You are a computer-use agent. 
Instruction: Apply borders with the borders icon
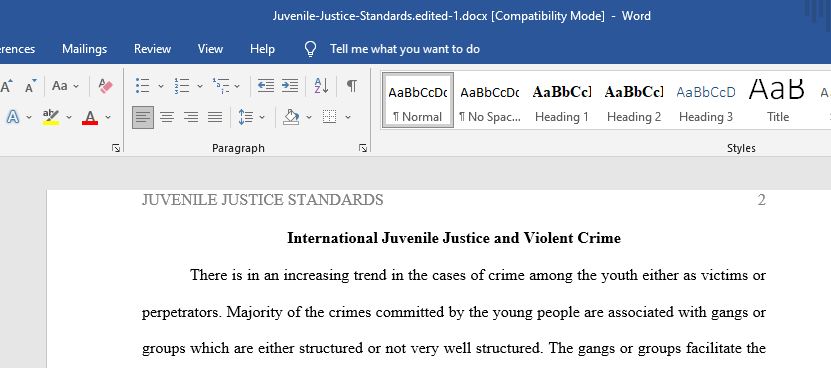click(330, 117)
